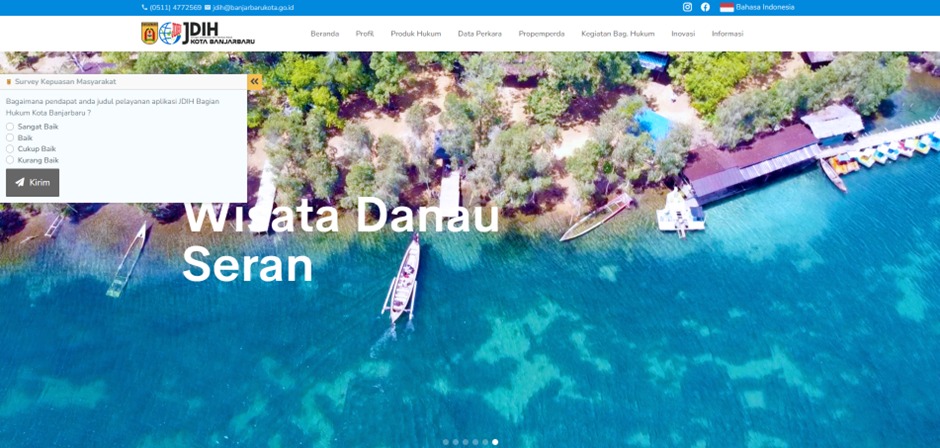Select the 'Sangat Baik' radio option

[x=10, y=127]
